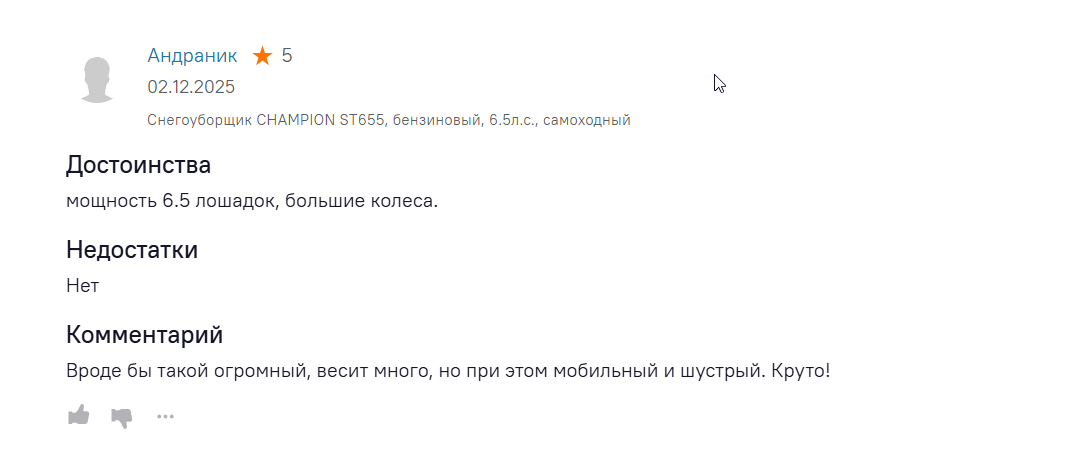The image size is (1083, 456).
Task: Click the word самоходный in product description
Action: [x=587, y=120]
